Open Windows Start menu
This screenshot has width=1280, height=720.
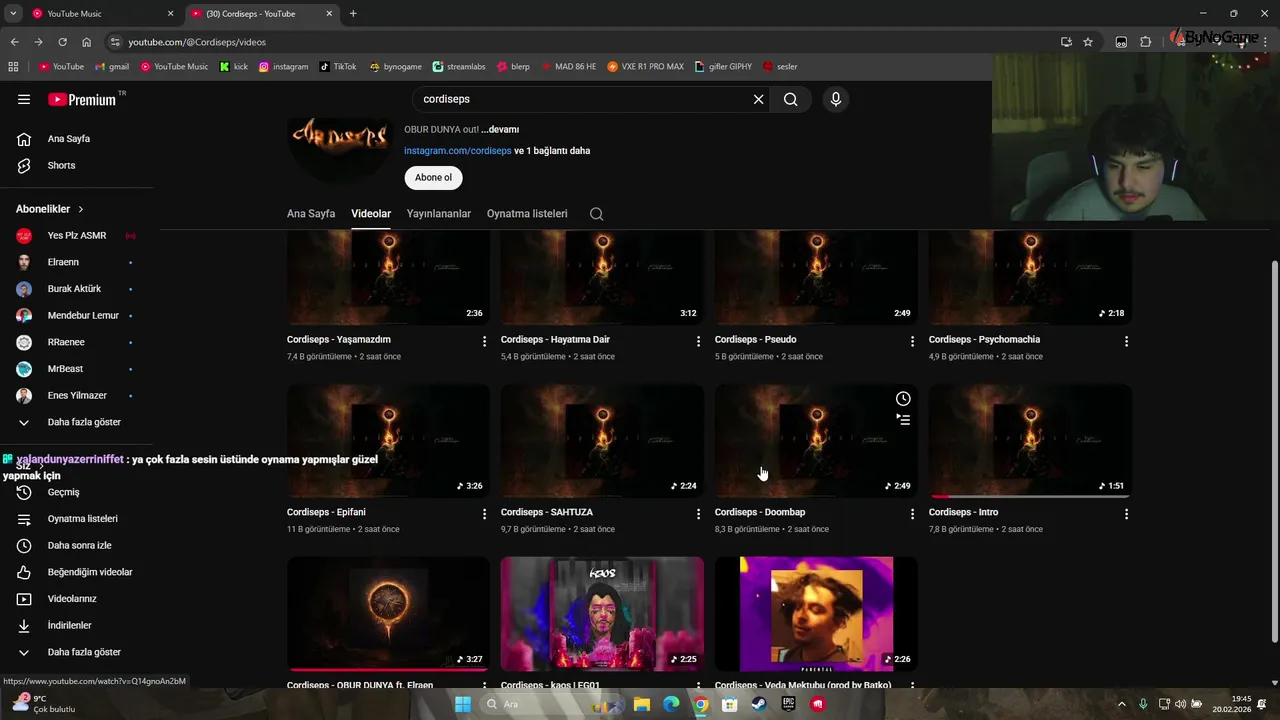pos(463,704)
